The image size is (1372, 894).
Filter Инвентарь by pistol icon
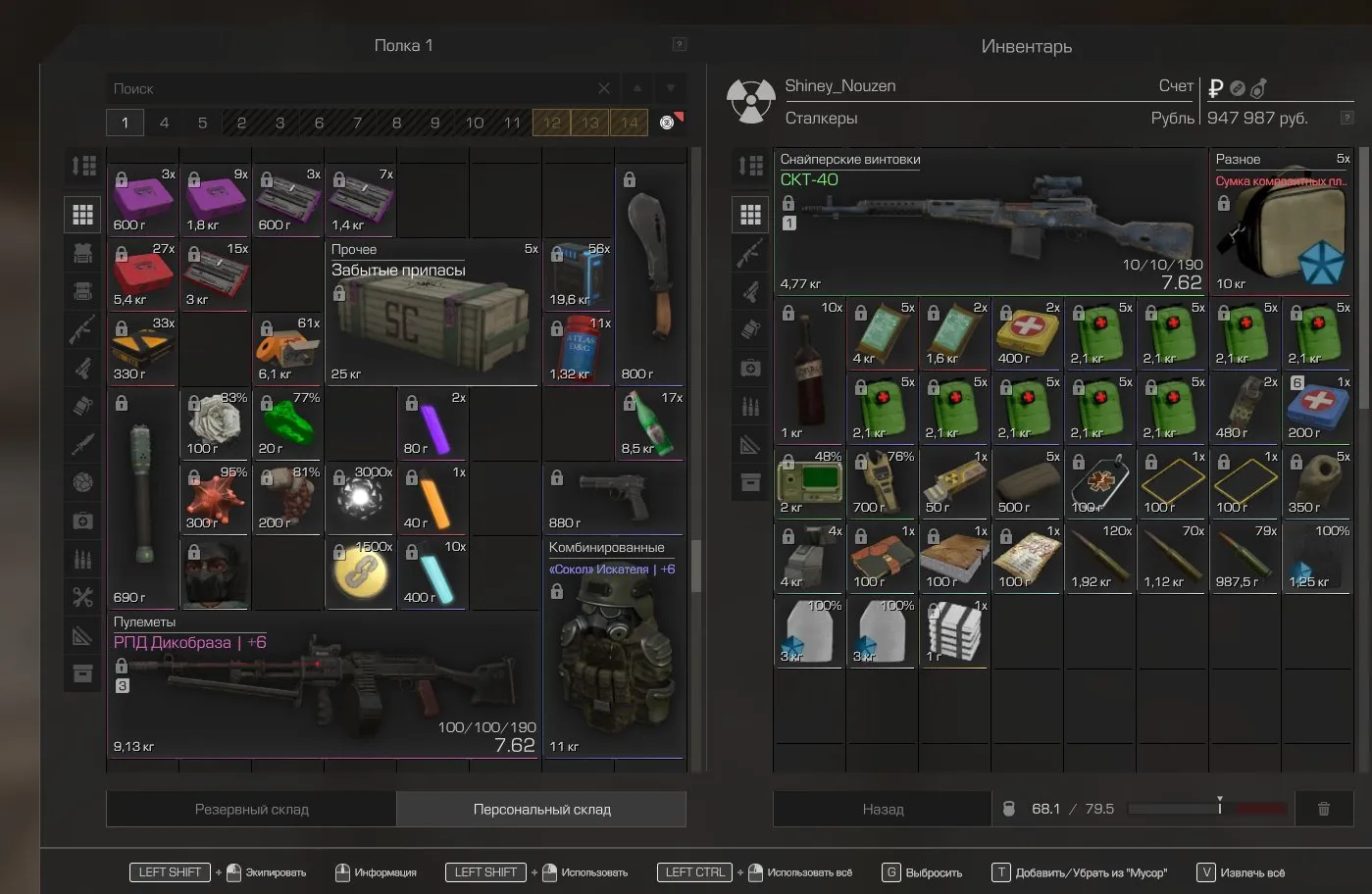click(x=751, y=291)
